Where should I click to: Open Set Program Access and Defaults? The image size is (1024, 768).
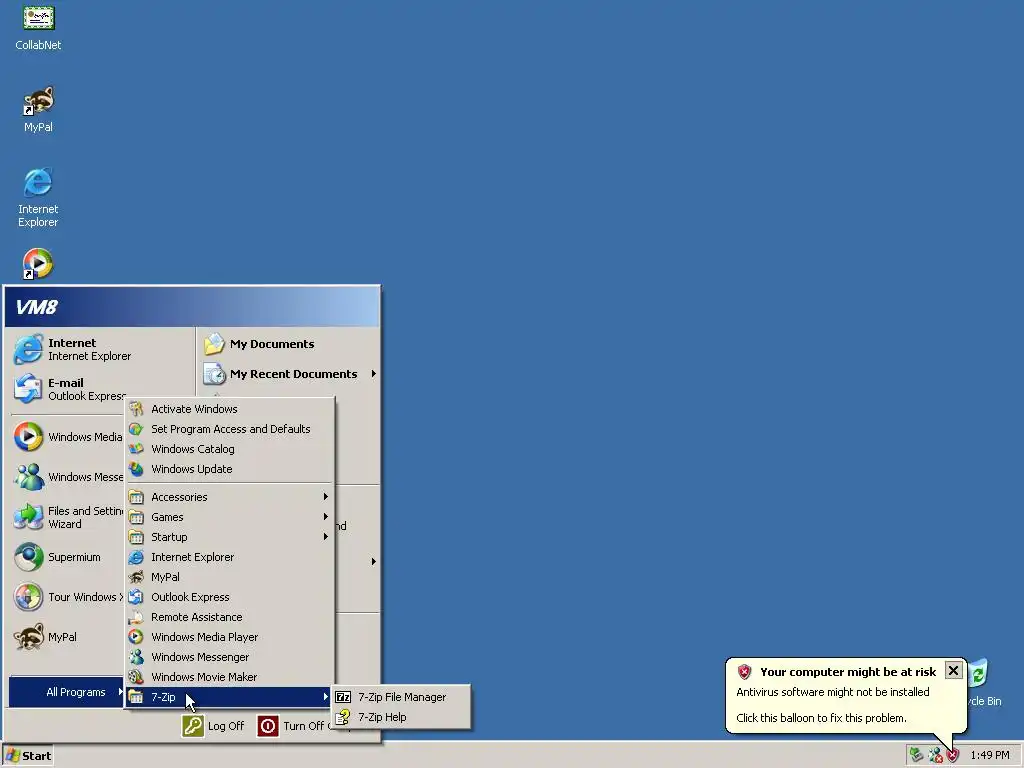(230, 429)
